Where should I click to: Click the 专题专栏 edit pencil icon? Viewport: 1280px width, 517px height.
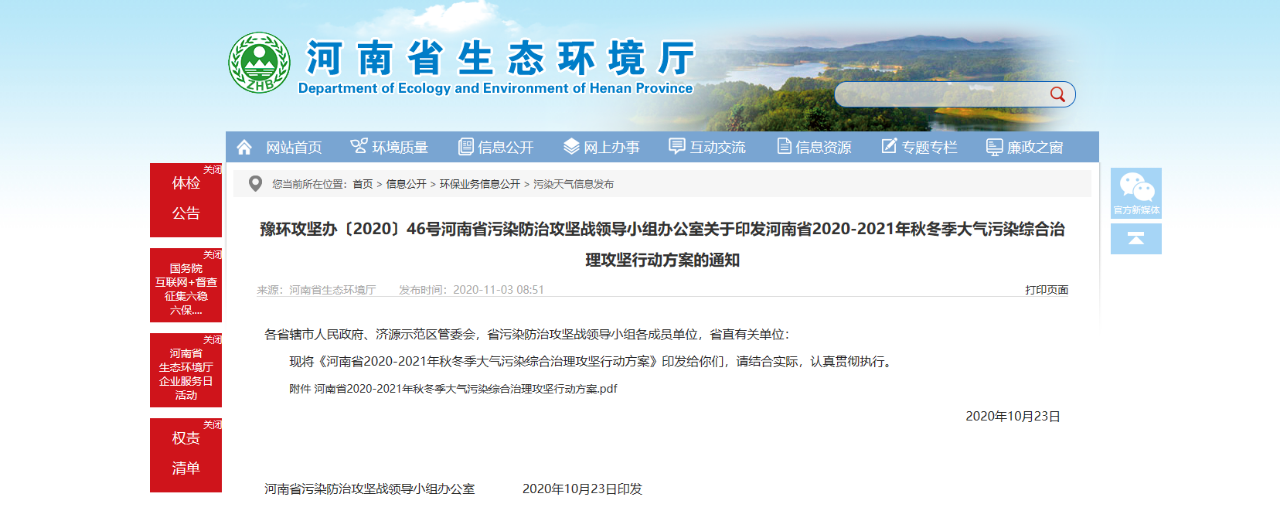[x=889, y=147]
